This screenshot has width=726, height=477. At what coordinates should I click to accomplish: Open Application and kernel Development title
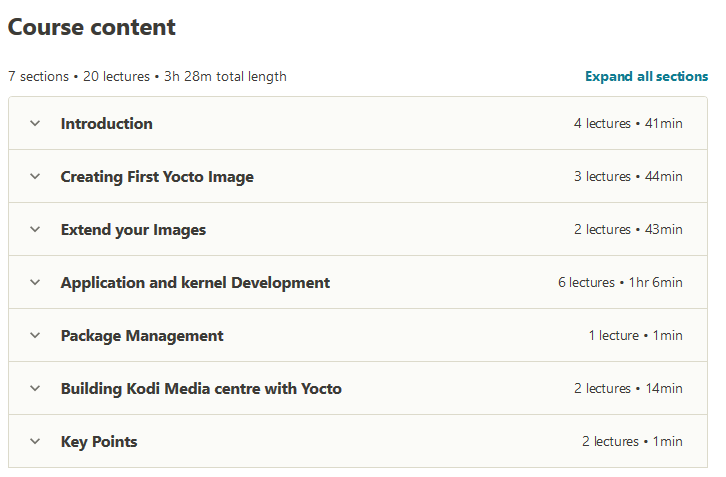tap(195, 282)
